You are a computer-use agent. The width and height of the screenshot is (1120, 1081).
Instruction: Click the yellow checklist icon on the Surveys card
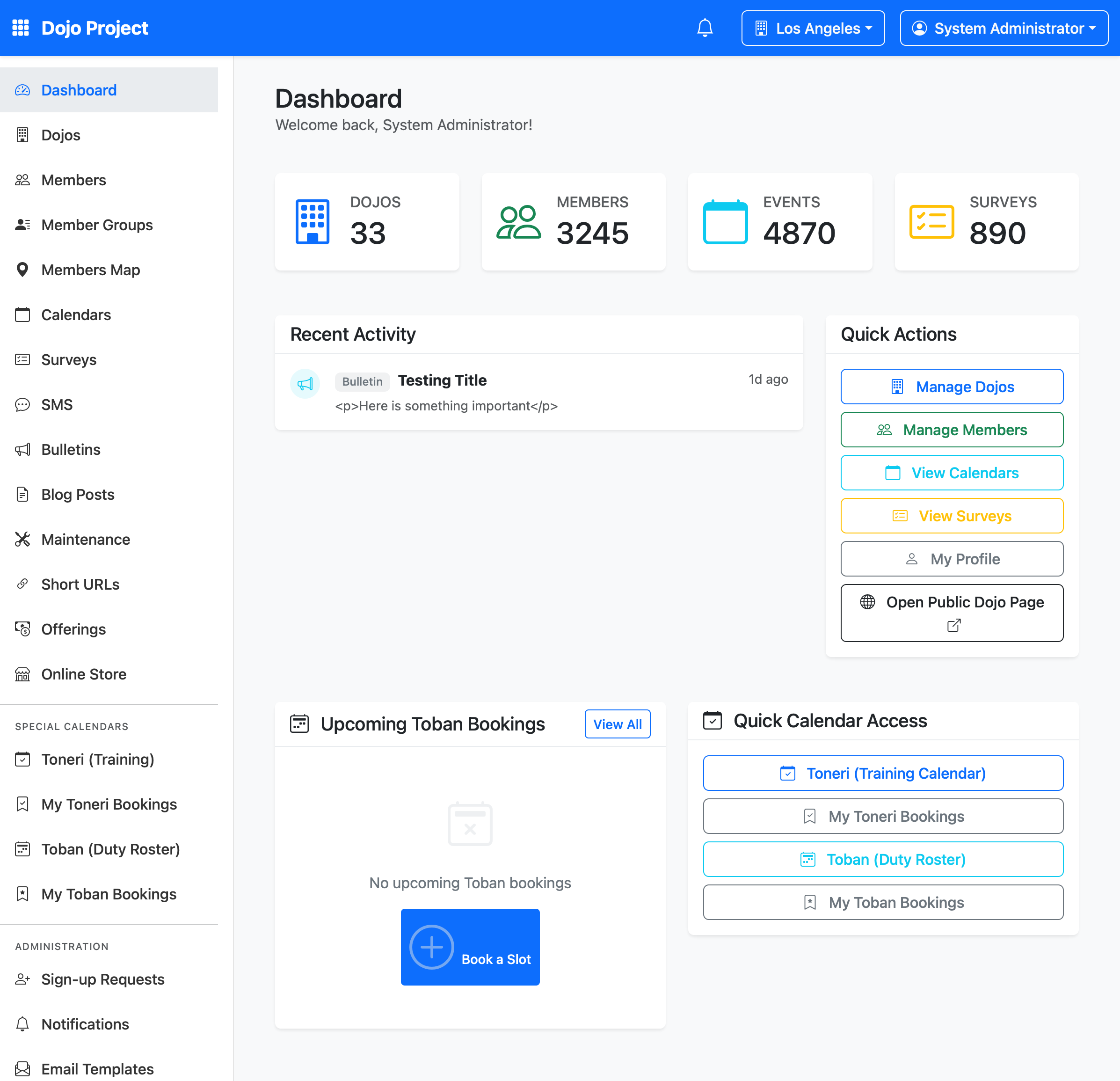point(931,222)
